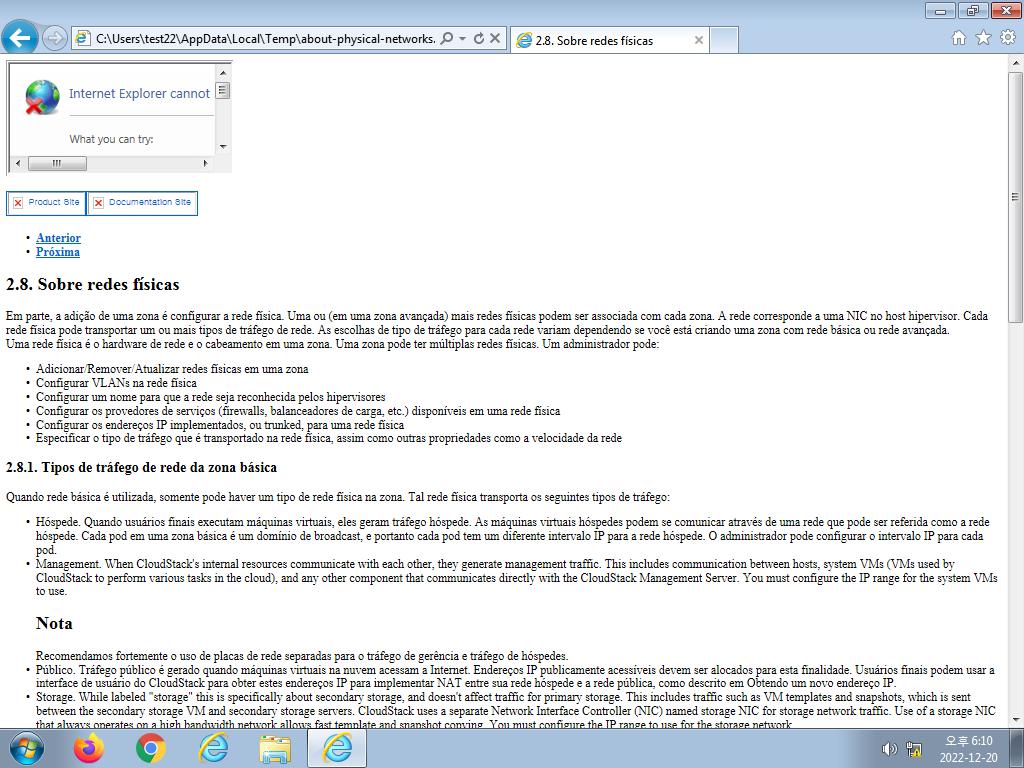Open the Documentation Site link
This screenshot has height=768, width=1024.
142,202
